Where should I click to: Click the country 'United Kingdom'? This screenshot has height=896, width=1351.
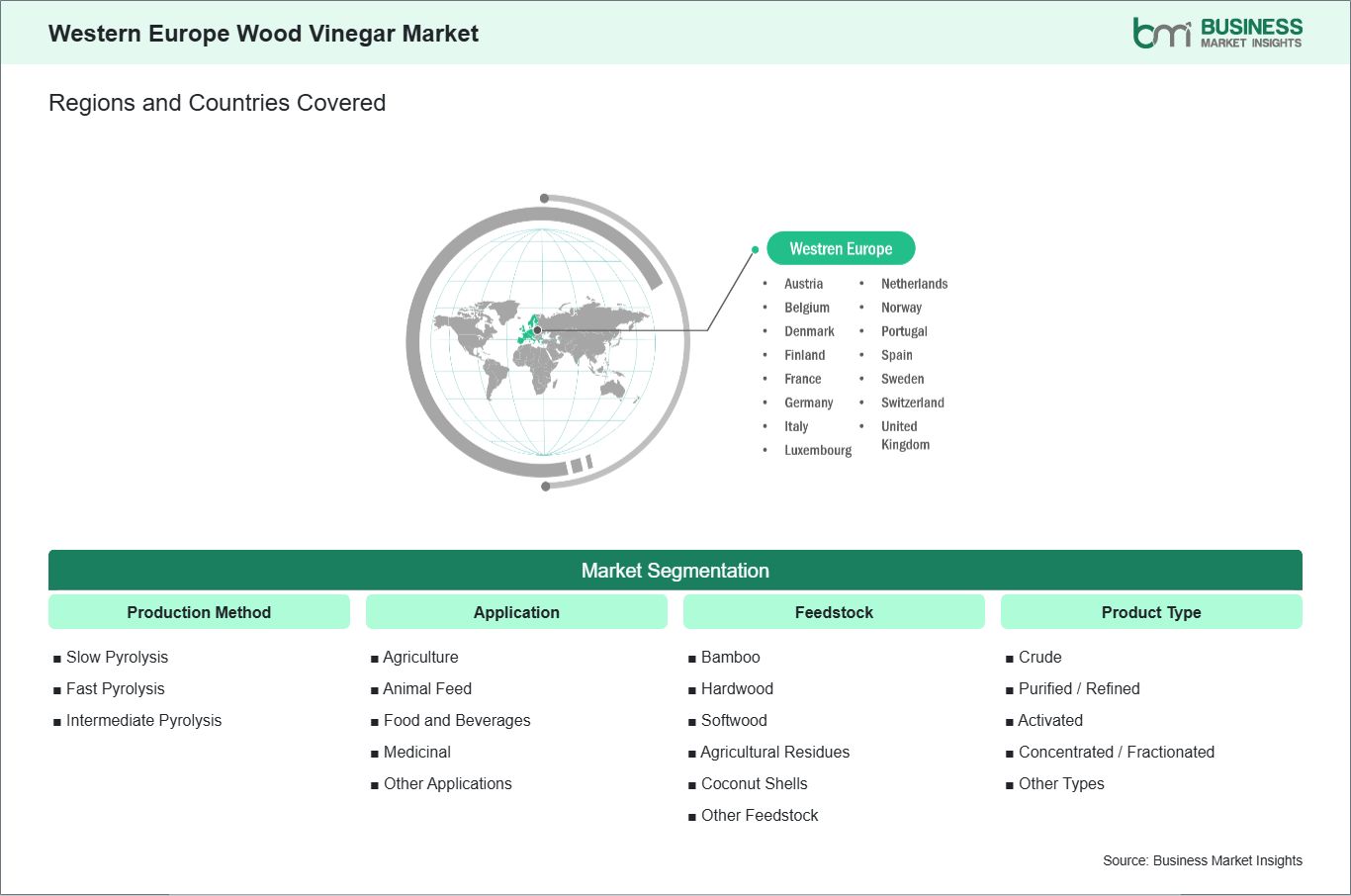pos(905,435)
